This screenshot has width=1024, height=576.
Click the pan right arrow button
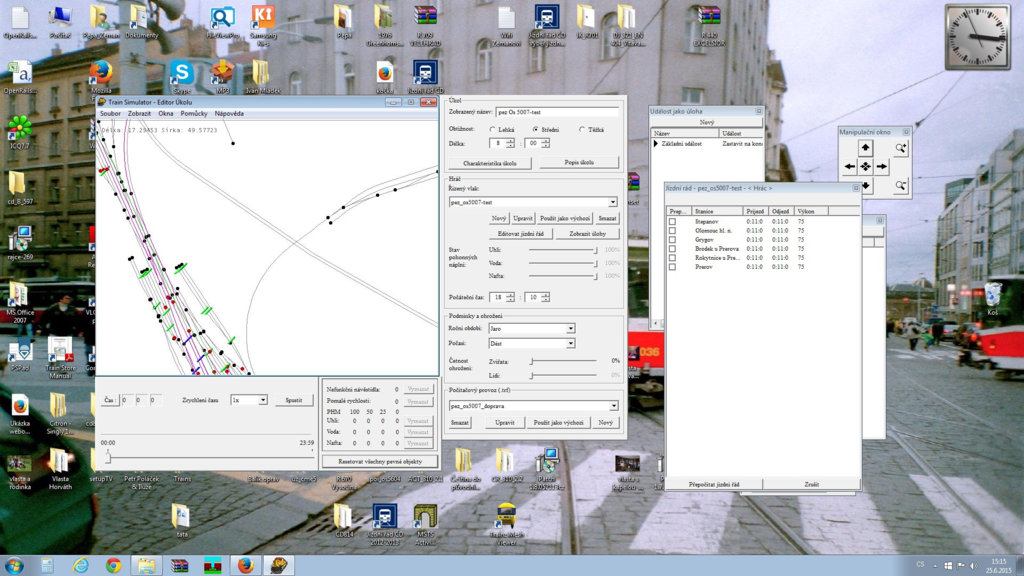882,167
